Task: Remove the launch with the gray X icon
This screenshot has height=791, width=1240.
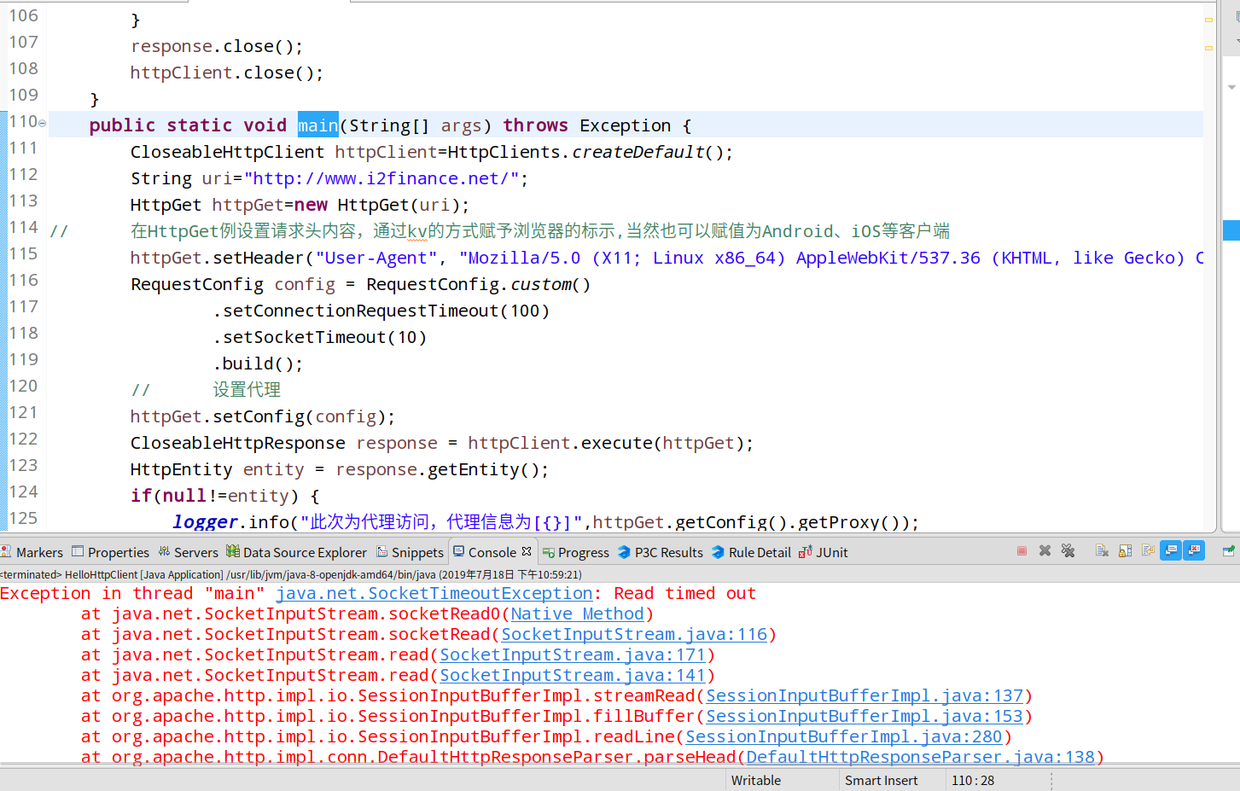Action: pyautogui.click(x=1045, y=551)
